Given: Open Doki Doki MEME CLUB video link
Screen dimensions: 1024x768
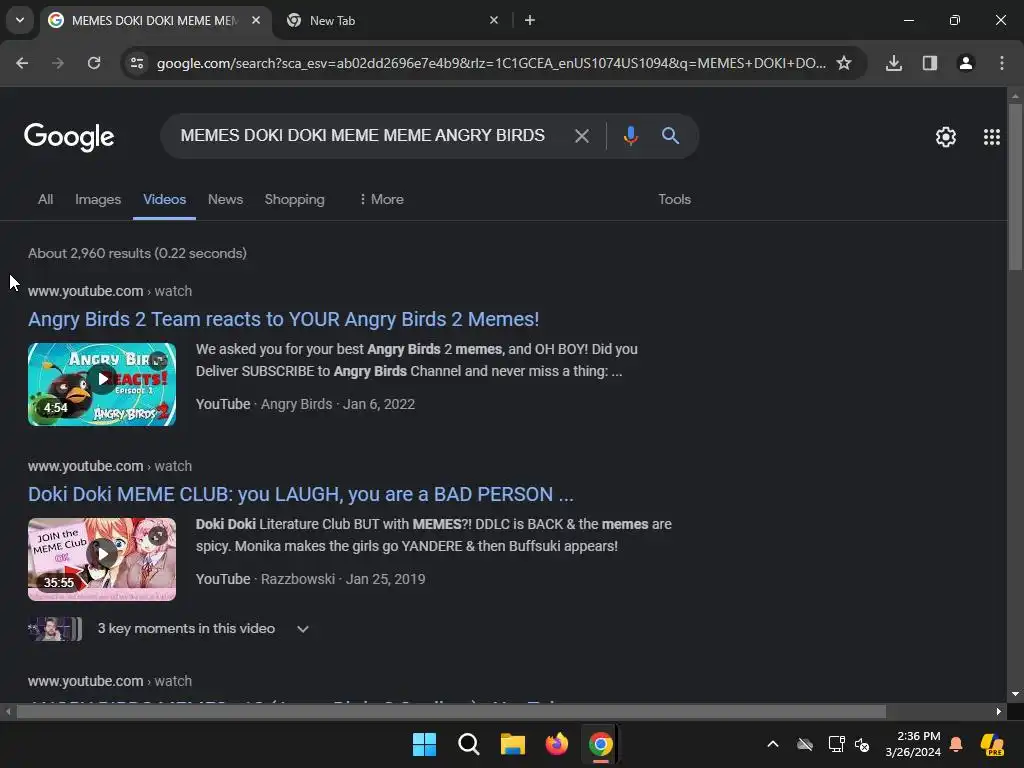Looking at the screenshot, I should click(300, 494).
